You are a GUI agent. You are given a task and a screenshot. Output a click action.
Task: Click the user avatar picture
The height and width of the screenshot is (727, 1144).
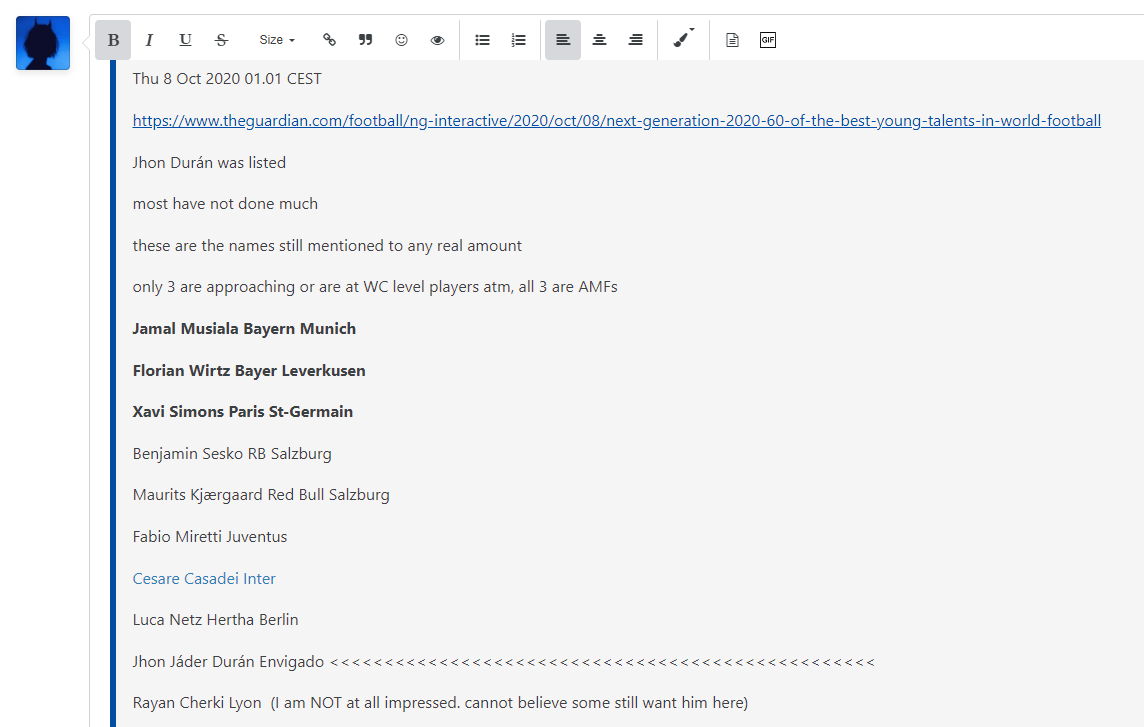pos(43,43)
